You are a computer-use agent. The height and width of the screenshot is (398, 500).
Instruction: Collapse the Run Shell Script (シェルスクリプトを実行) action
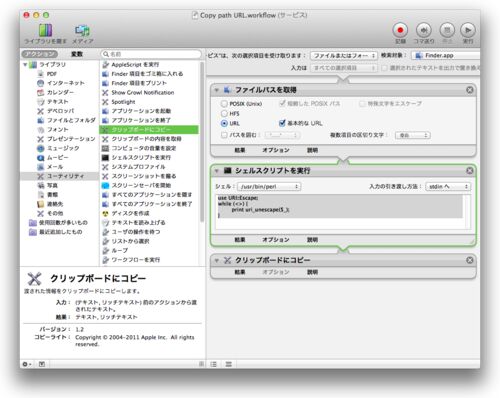217,171
